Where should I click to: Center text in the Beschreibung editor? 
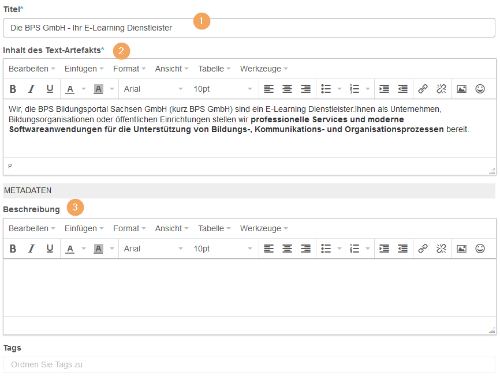[287, 249]
